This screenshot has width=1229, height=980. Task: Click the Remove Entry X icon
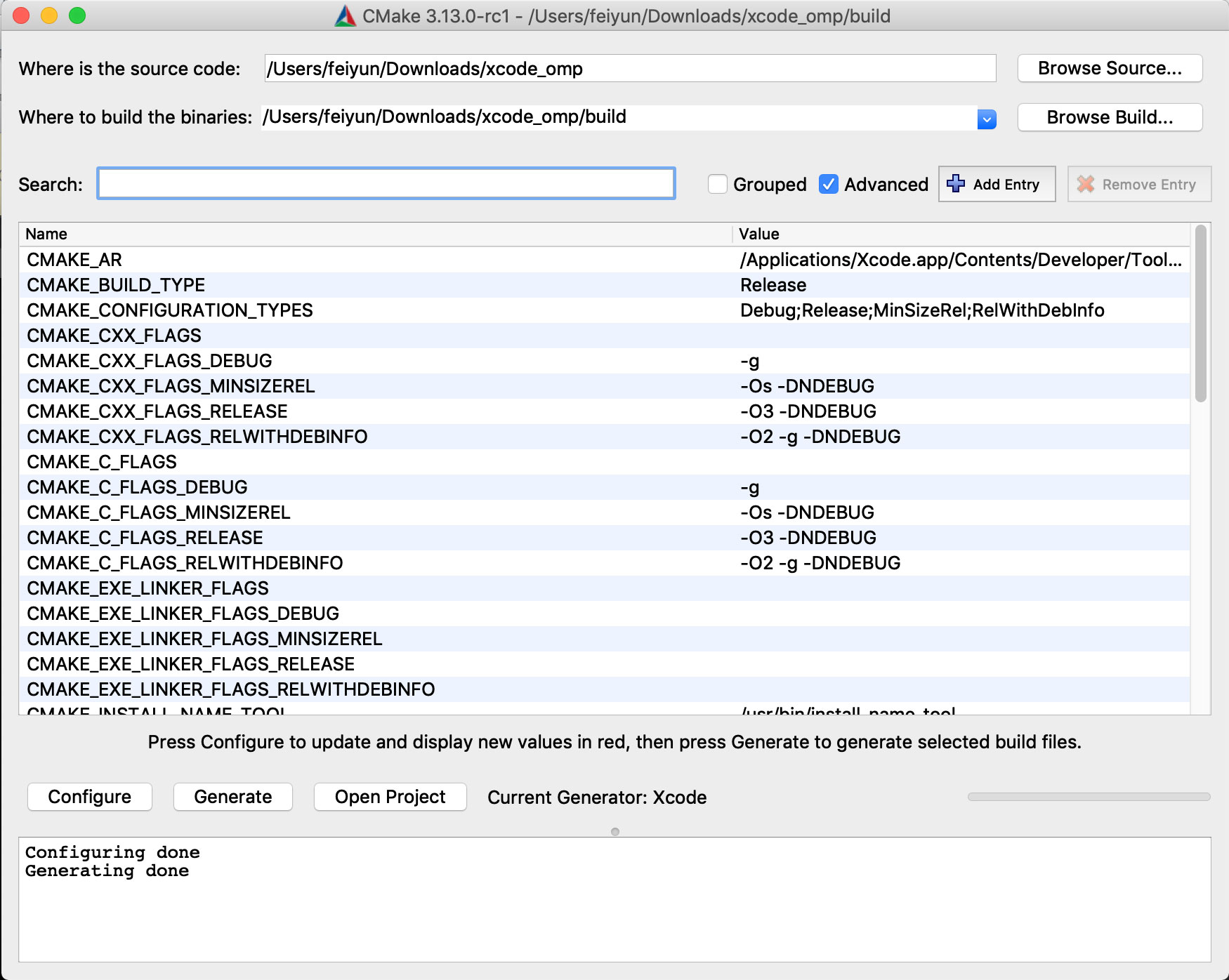[1086, 184]
